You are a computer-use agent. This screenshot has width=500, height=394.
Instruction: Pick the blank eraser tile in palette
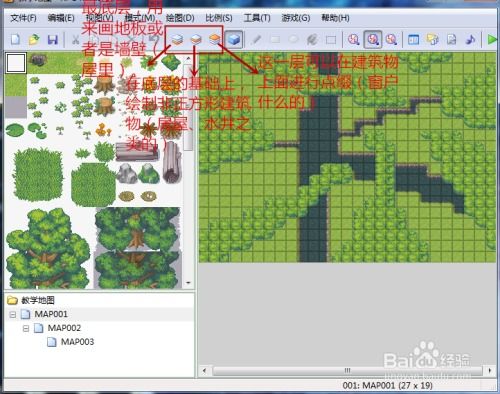(x=16, y=63)
